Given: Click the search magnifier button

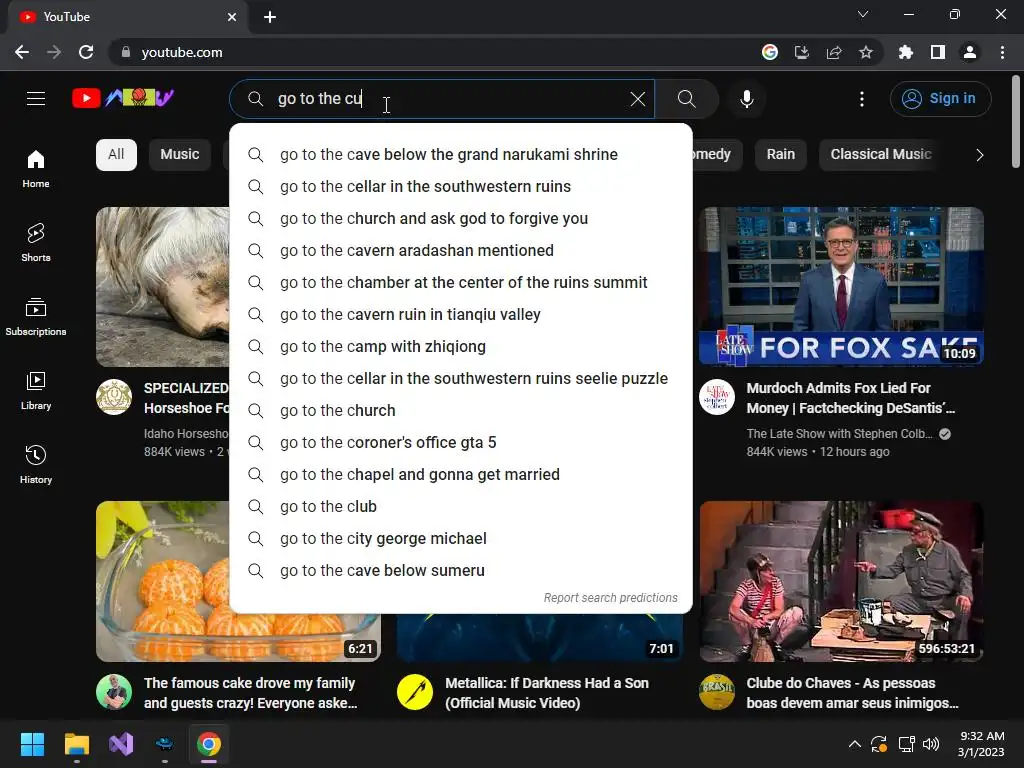Looking at the screenshot, I should [x=686, y=99].
